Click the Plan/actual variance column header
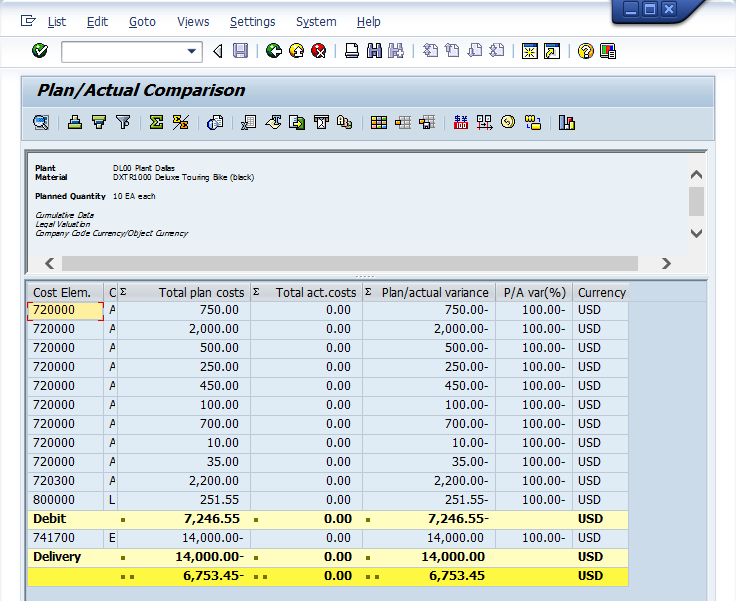This screenshot has width=736, height=601. pyautogui.click(x=429, y=293)
